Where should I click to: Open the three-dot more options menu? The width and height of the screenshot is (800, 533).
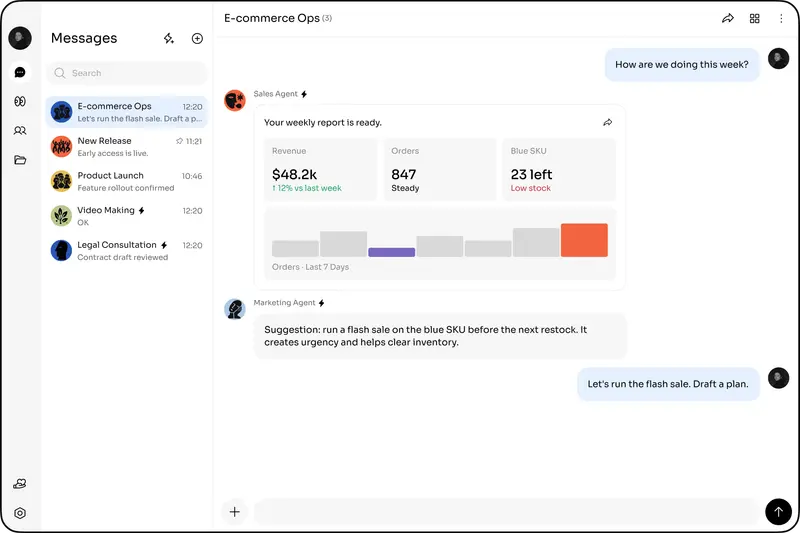[x=781, y=18]
